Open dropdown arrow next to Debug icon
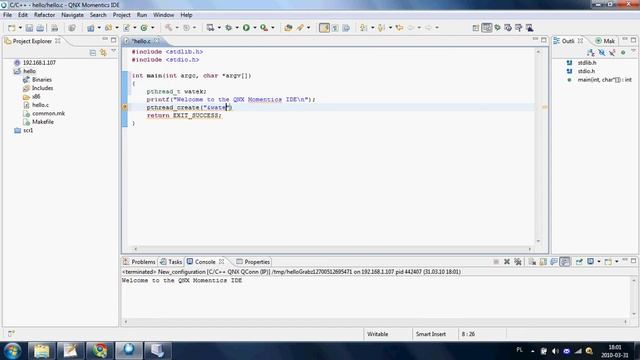The image size is (640, 360). [237, 28]
